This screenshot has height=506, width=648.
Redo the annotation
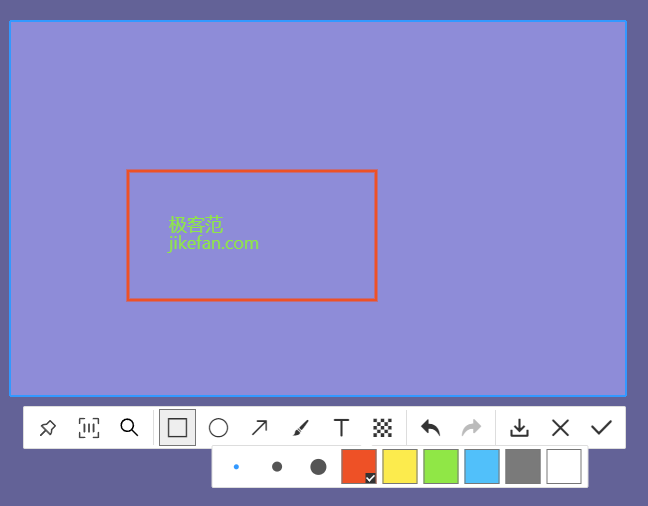click(x=471, y=427)
